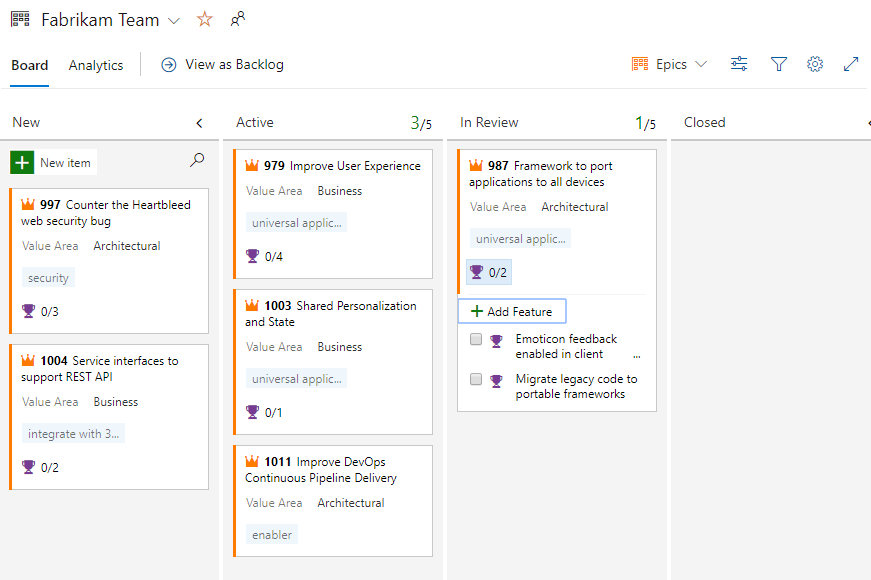Open the Fabrikam Team dropdown

pos(173,19)
